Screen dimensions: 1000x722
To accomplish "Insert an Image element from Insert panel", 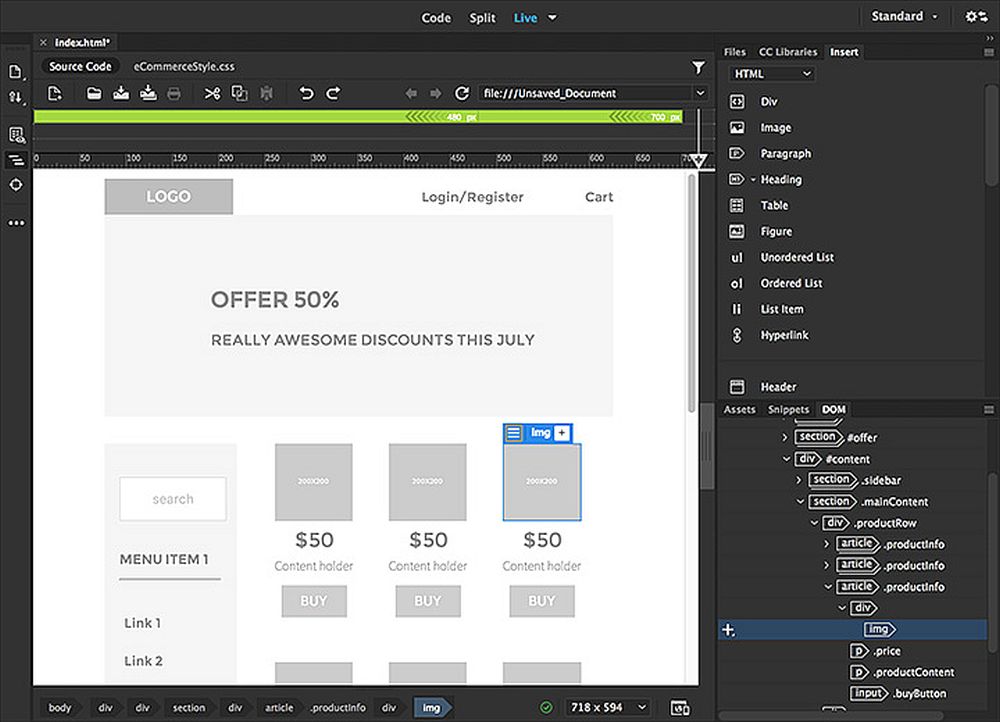I will (x=775, y=128).
